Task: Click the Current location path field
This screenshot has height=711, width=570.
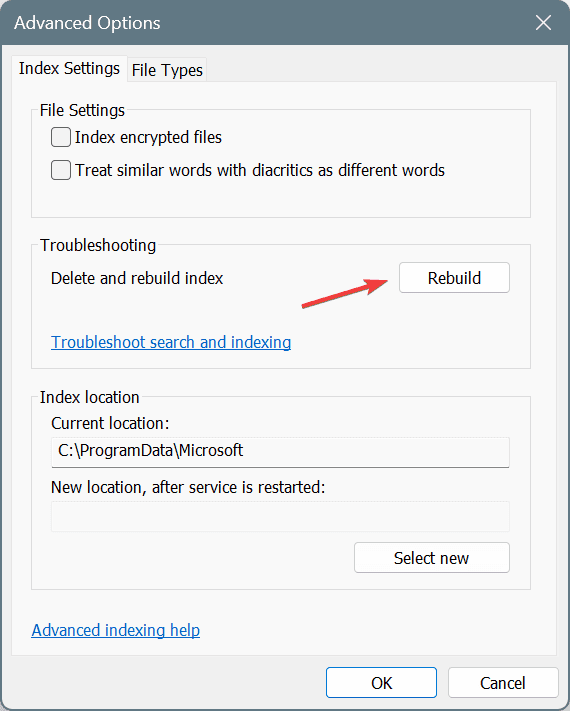Action: tap(280, 452)
